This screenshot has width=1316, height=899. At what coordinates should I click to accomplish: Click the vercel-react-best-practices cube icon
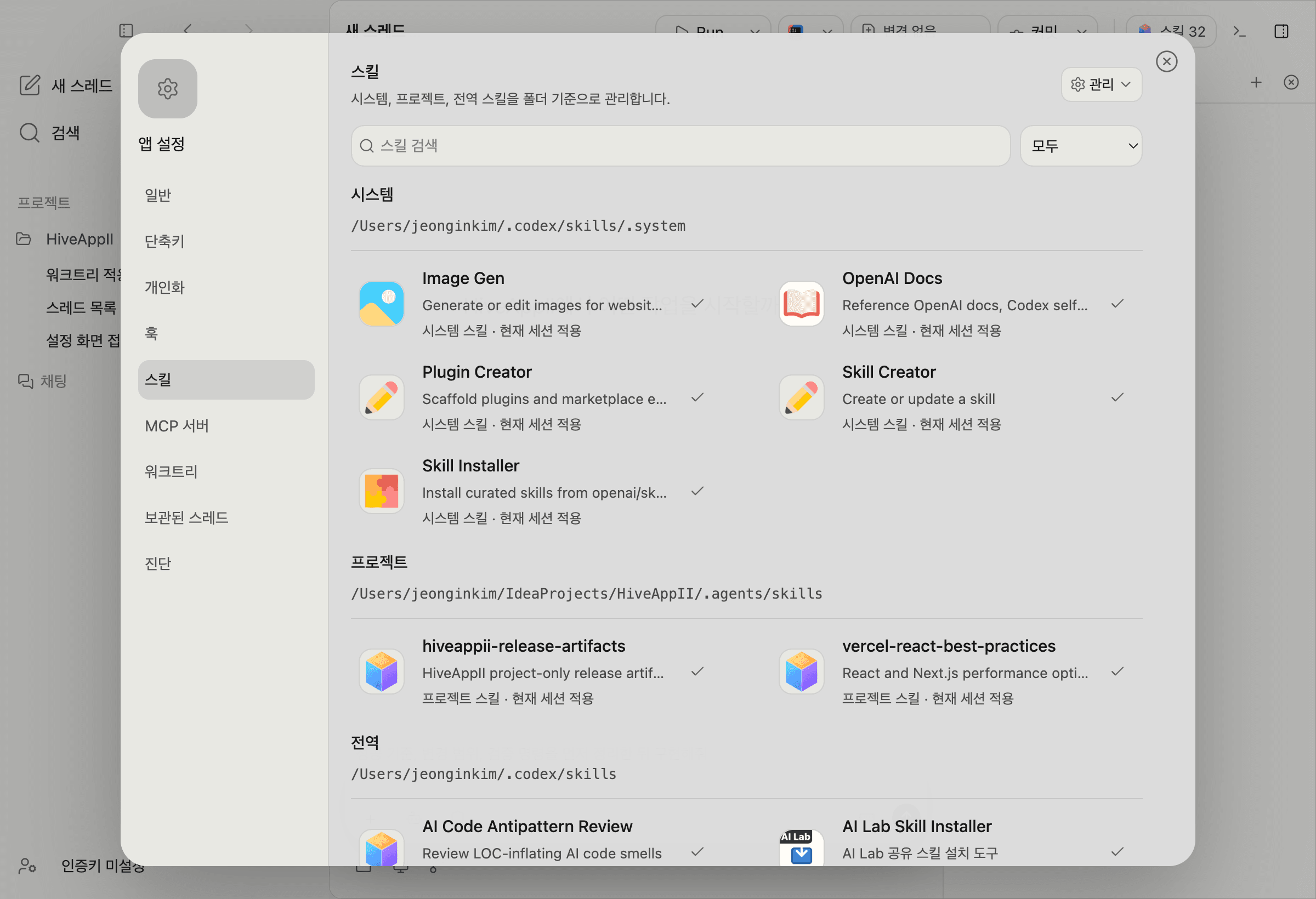(801, 671)
